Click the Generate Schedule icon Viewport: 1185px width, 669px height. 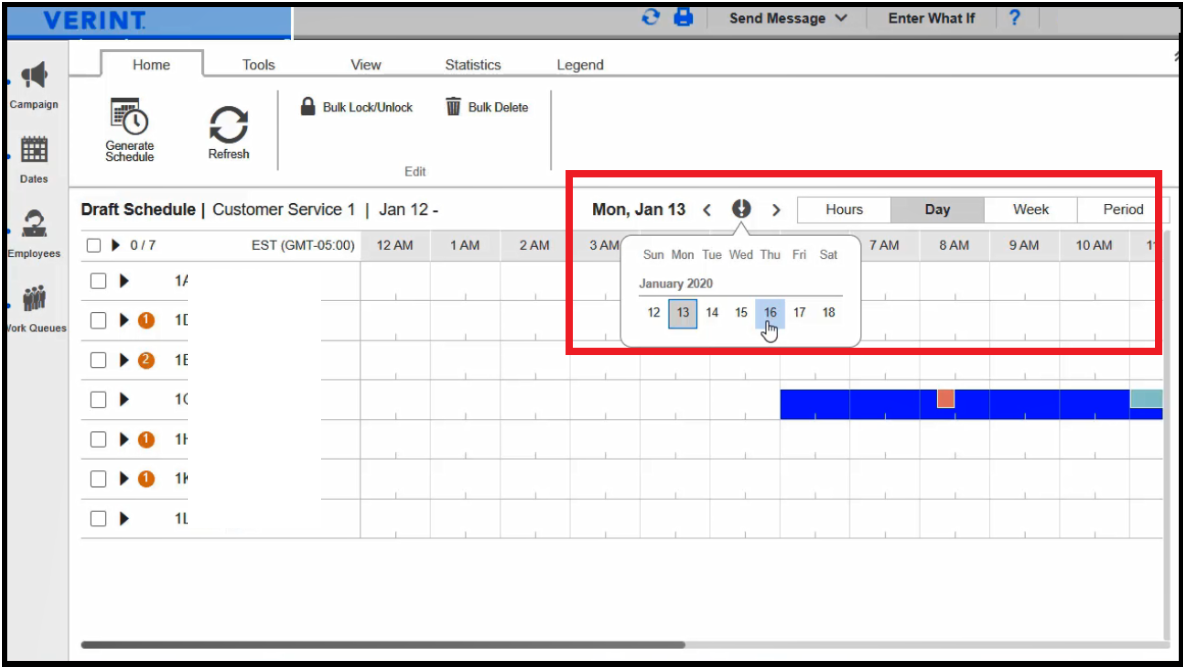(129, 116)
